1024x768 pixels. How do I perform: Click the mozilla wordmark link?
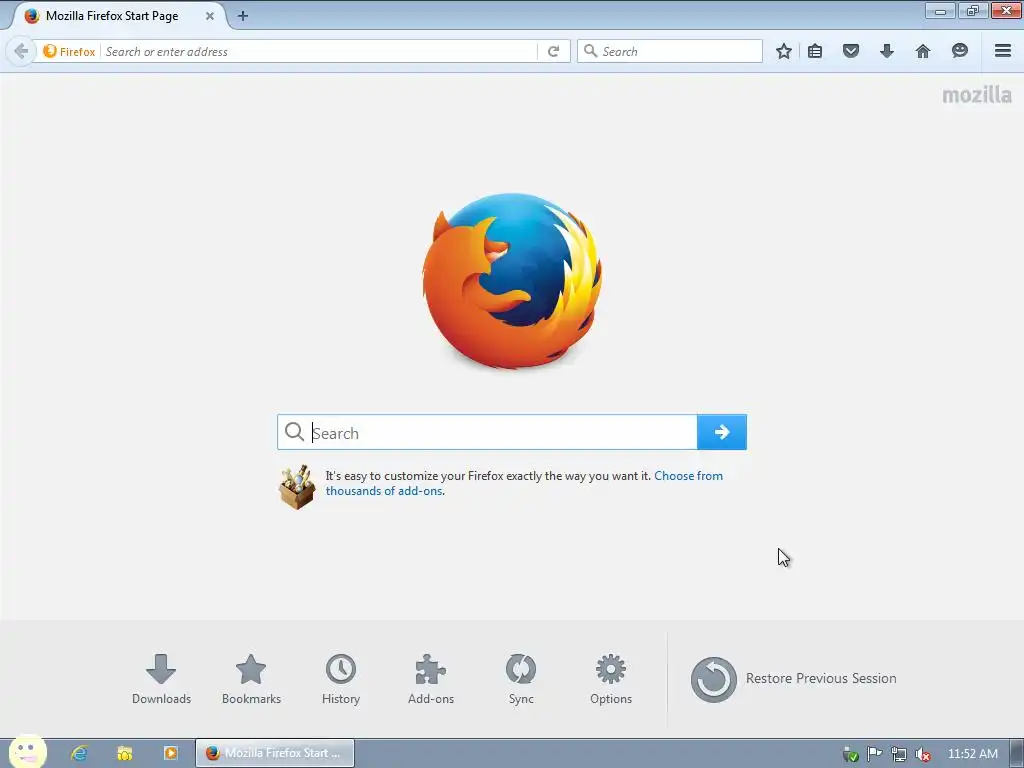click(976, 95)
